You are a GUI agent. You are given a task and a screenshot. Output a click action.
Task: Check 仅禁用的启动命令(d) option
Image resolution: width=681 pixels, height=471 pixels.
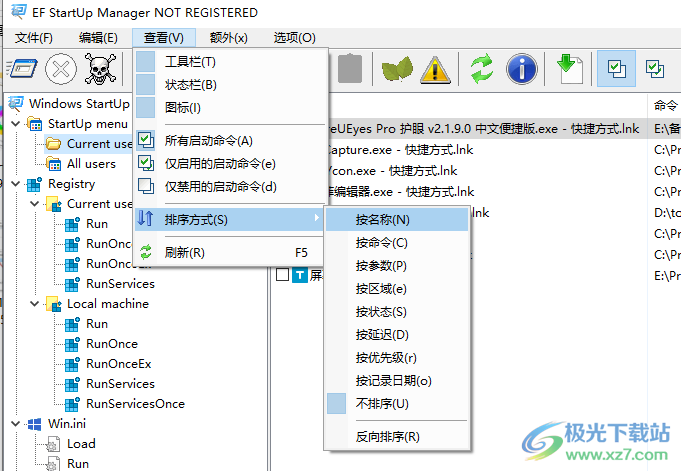(x=230, y=187)
